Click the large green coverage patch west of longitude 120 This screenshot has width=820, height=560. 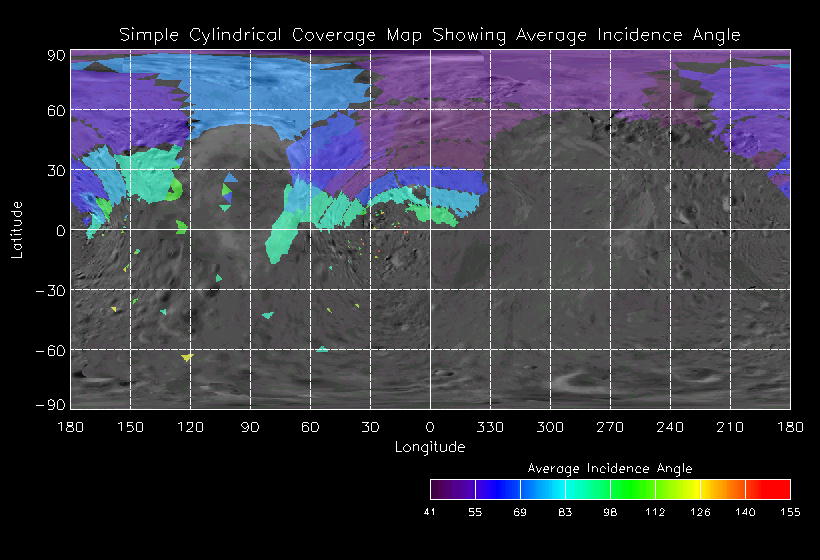click(149, 175)
